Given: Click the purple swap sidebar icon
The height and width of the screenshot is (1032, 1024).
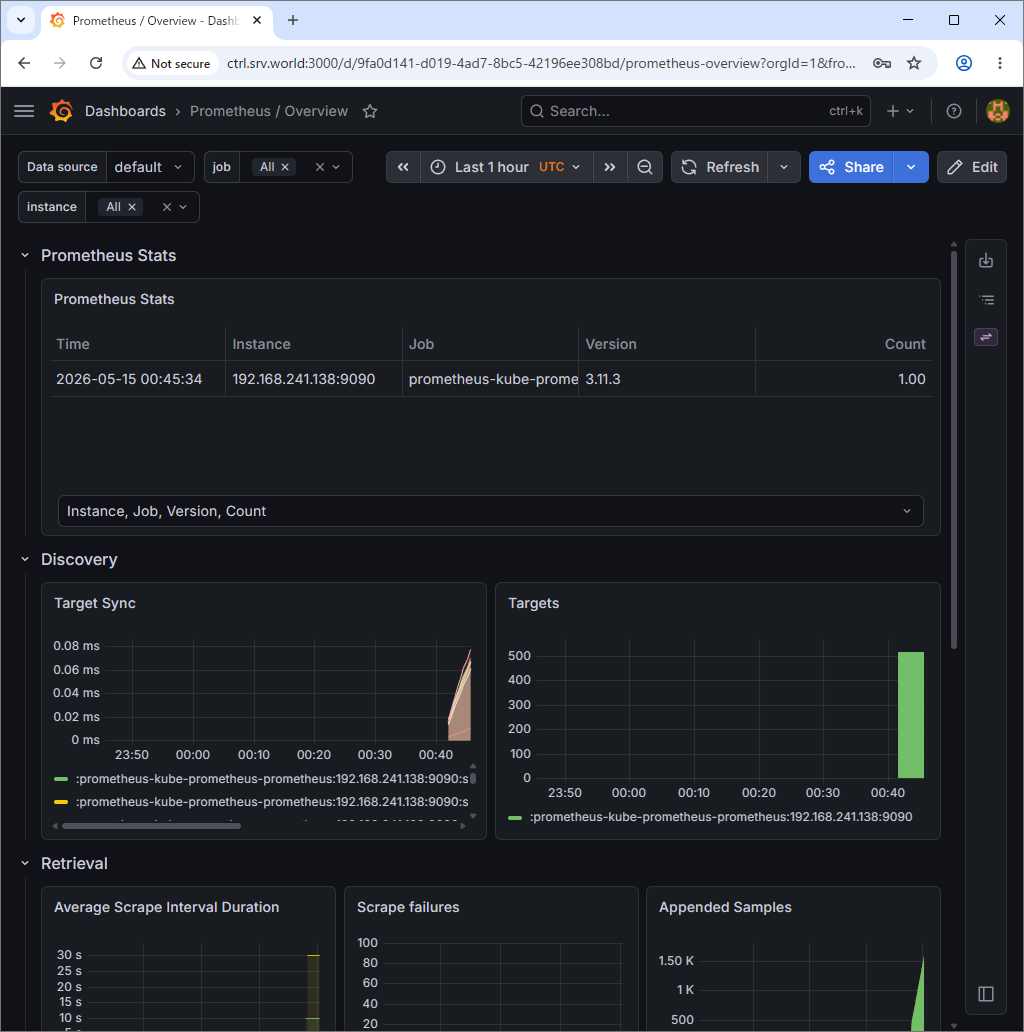Looking at the screenshot, I should tap(986, 337).
